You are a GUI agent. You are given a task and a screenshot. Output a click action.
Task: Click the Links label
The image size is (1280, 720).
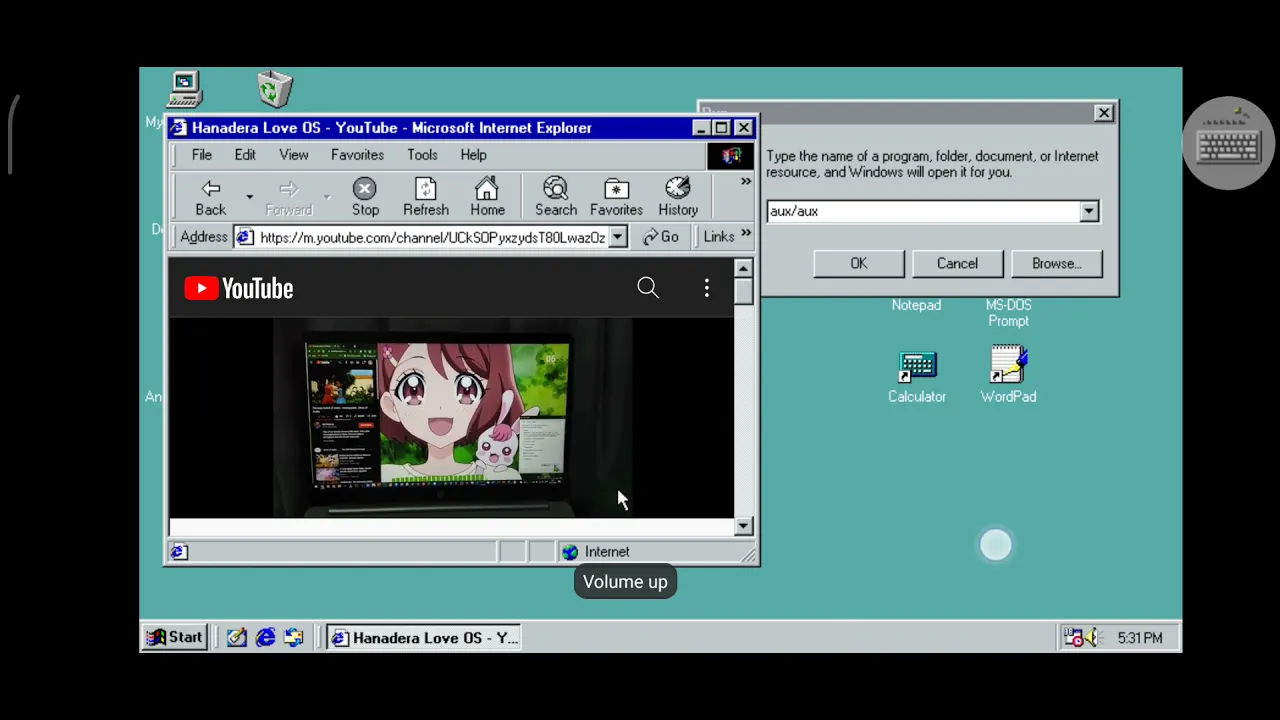point(719,237)
